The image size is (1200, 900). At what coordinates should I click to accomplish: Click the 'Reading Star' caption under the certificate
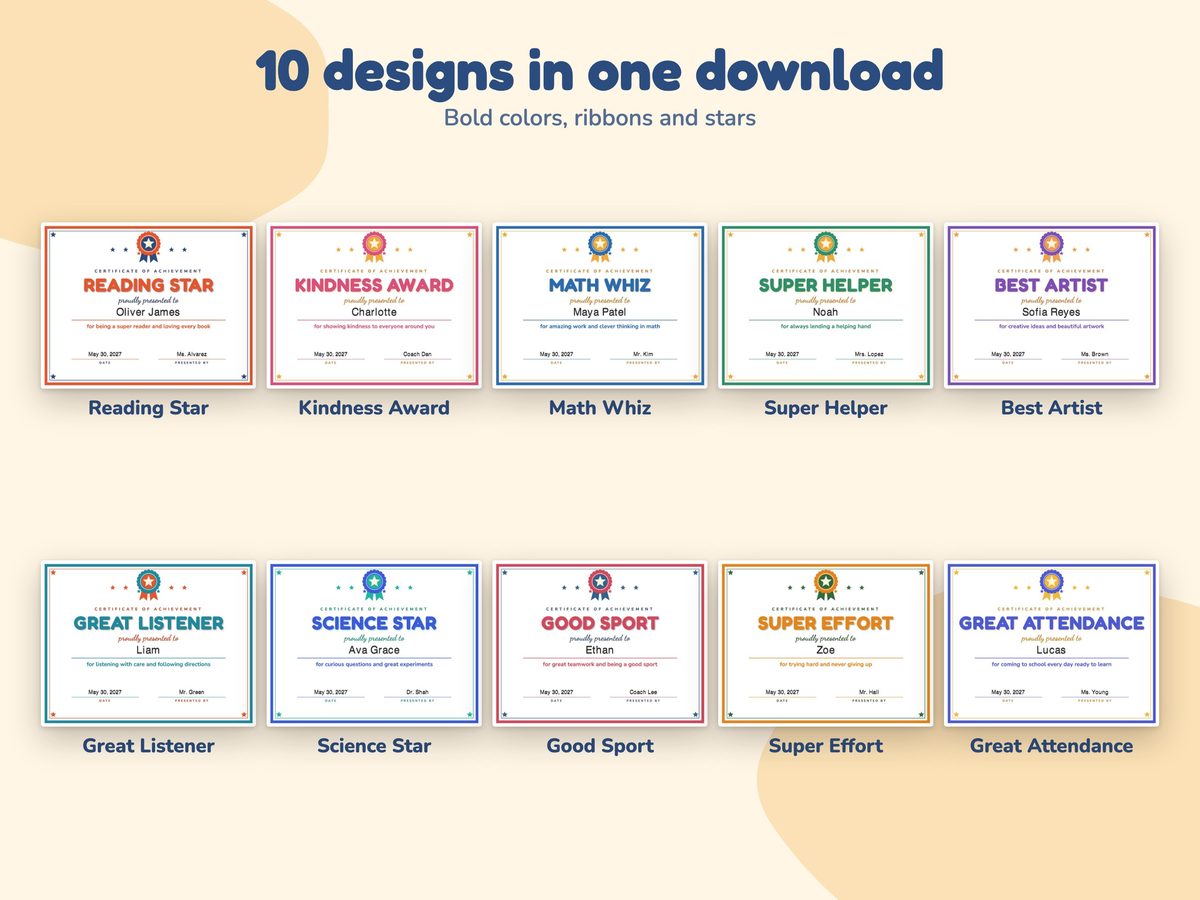[148, 408]
